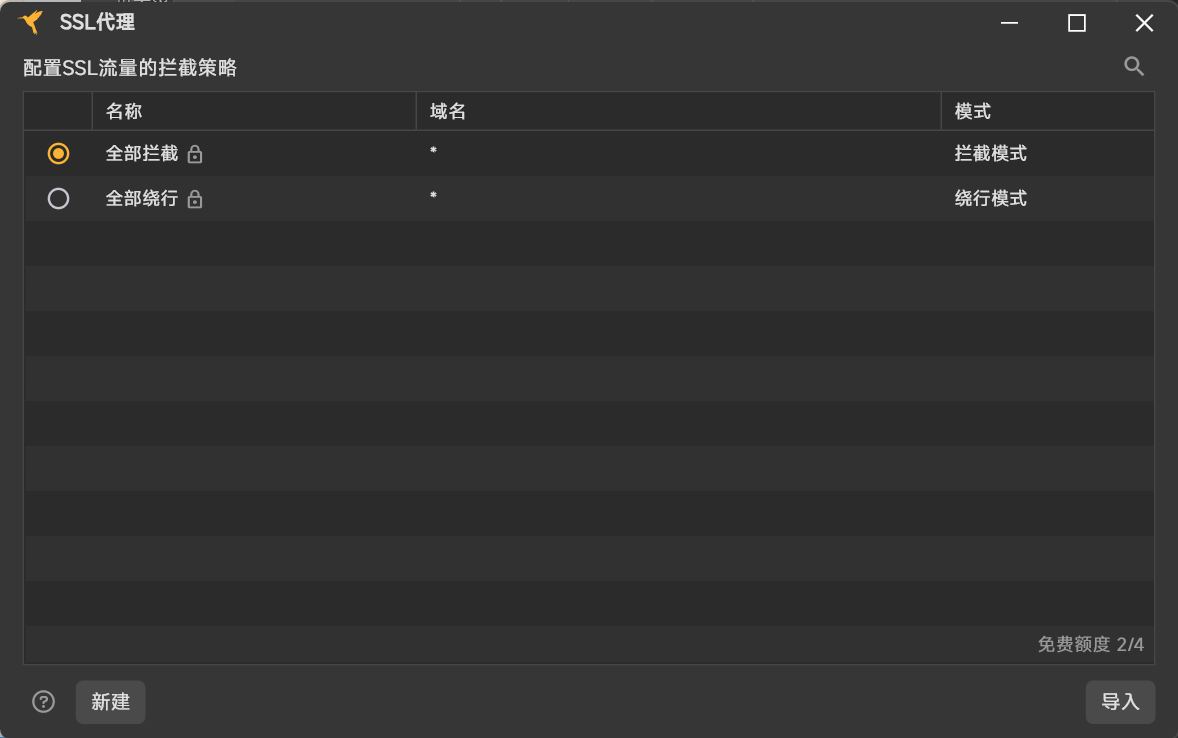Open help via the question mark icon

[x=44, y=702]
